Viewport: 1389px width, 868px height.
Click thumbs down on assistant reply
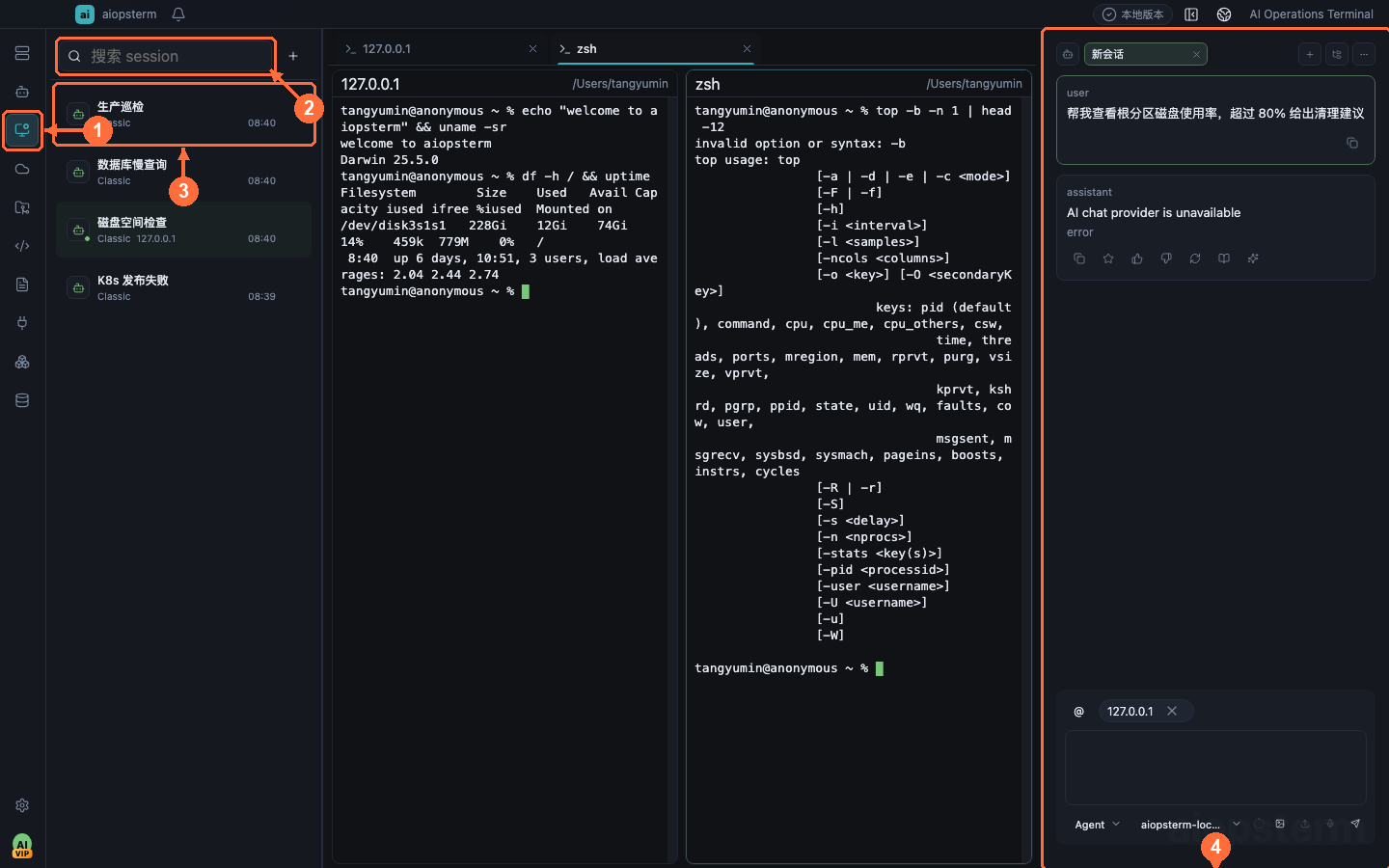1166,258
